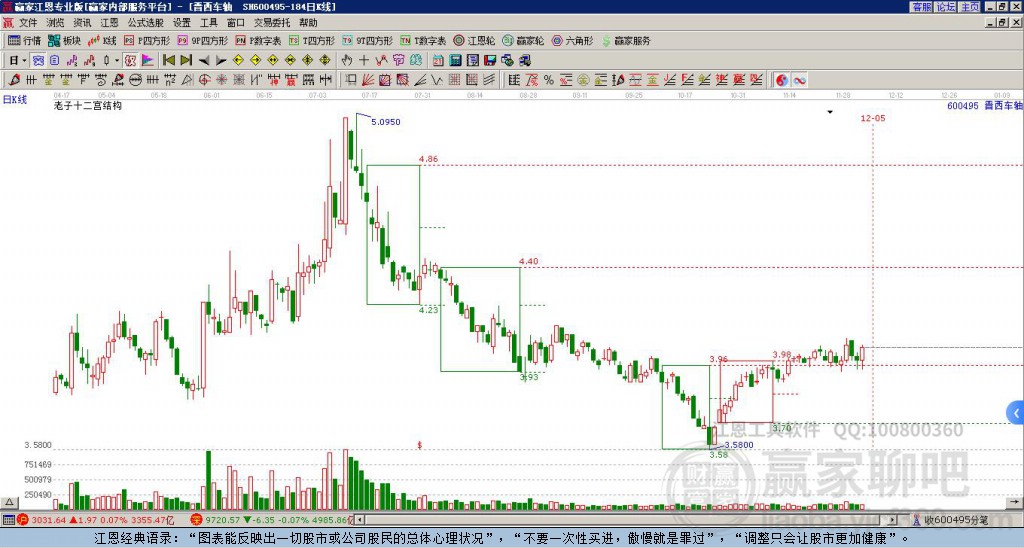Open the 9P四方形 tool
The image size is (1024, 548).
[x=203, y=40]
